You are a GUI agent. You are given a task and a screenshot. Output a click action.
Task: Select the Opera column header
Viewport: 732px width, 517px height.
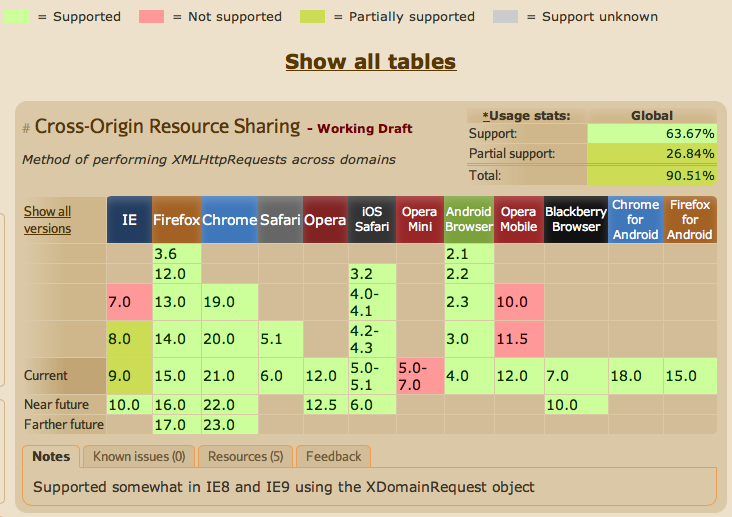[x=325, y=220]
